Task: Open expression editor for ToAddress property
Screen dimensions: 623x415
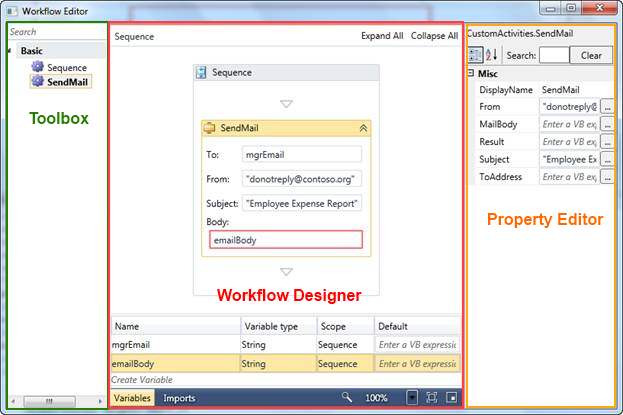Action: point(607,176)
